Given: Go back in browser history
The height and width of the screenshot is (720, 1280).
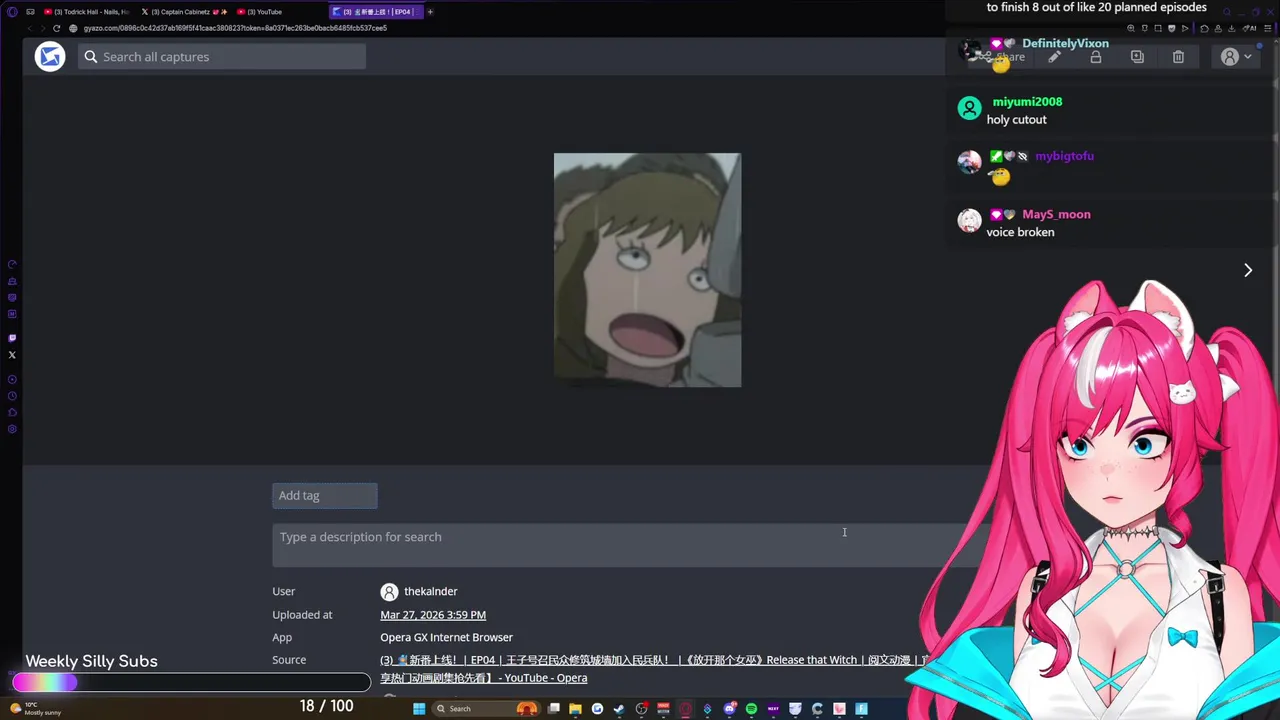Looking at the screenshot, I should [x=29, y=28].
